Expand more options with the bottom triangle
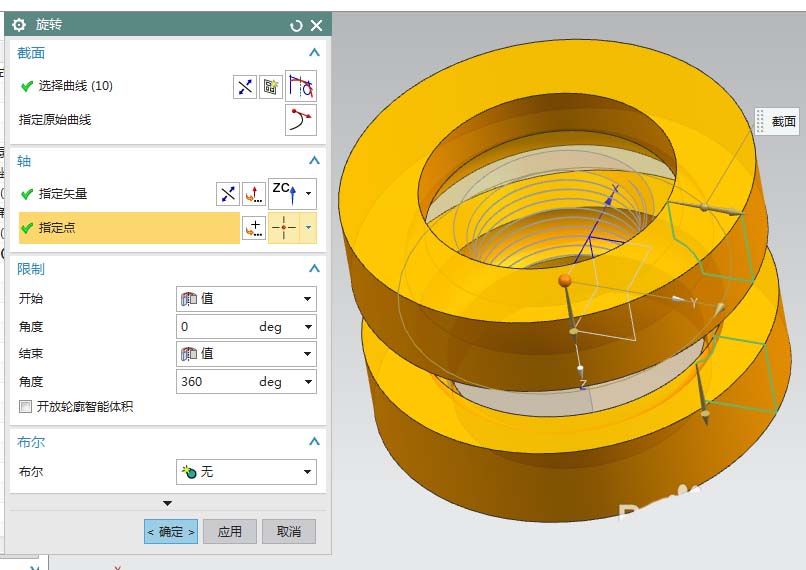The height and width of the screenshot is (570, 806). 168,503
